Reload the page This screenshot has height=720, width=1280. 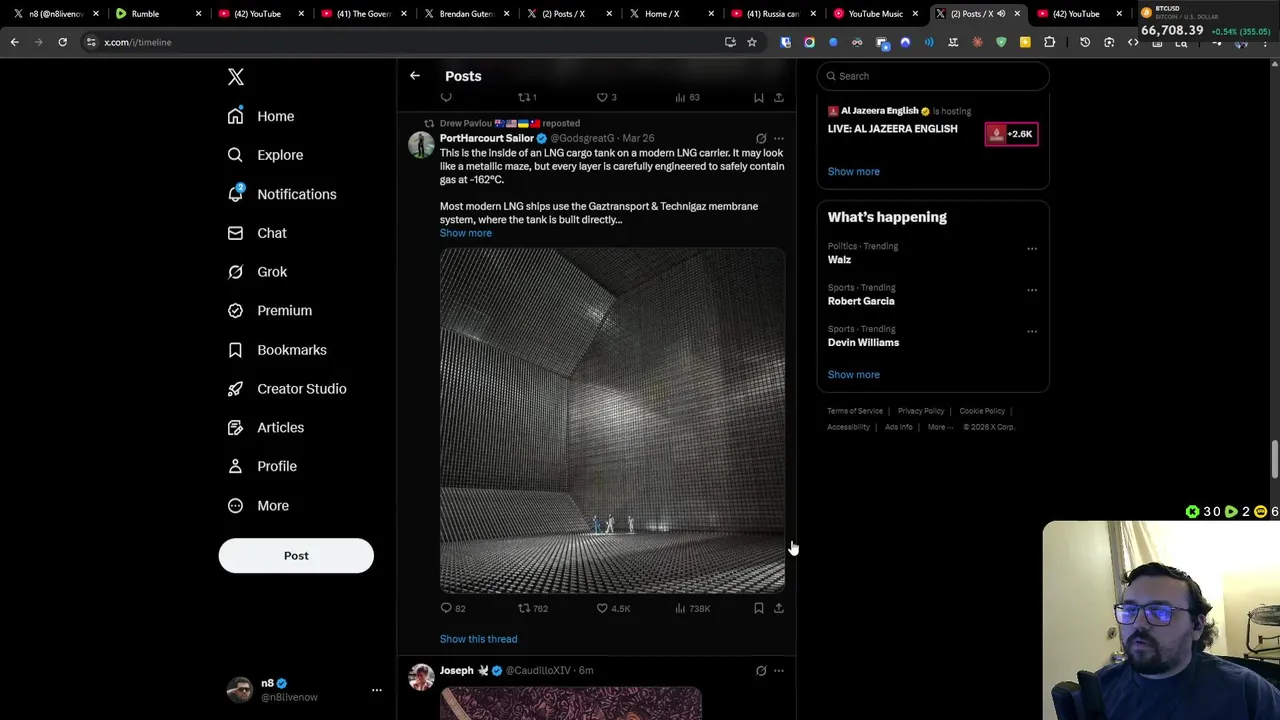(x=62, y=42)
